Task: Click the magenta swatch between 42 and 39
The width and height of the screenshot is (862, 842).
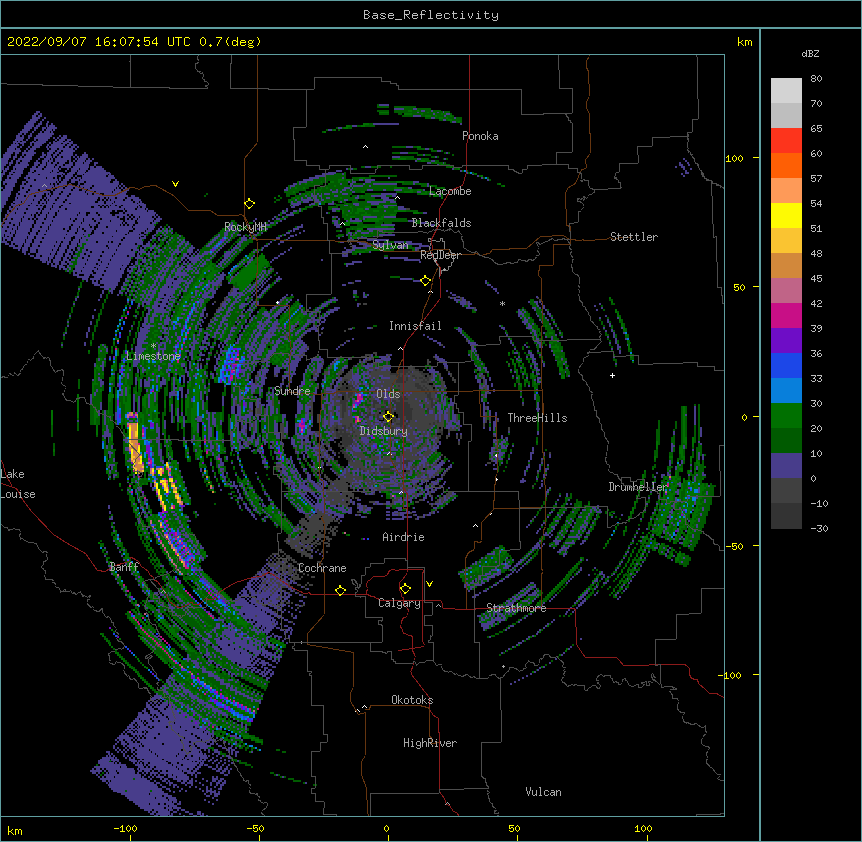Action: tap(786, 316)
